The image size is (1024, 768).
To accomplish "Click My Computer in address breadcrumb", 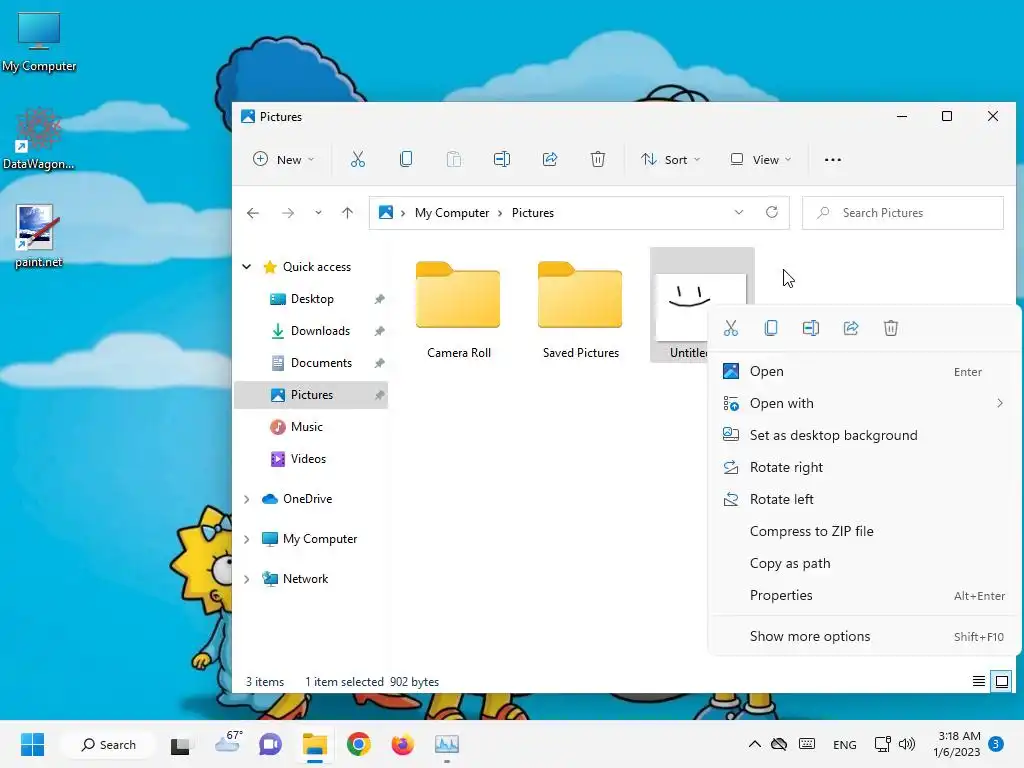I will point(452,213).
